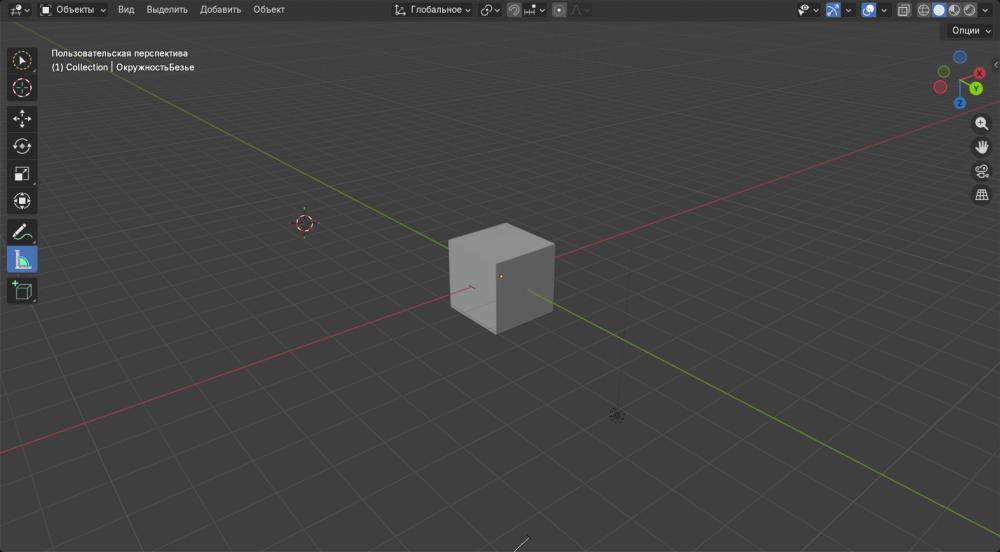Select the Add Cube tool
This screenshot has width=1000, height=552.
tap(22, 290)
